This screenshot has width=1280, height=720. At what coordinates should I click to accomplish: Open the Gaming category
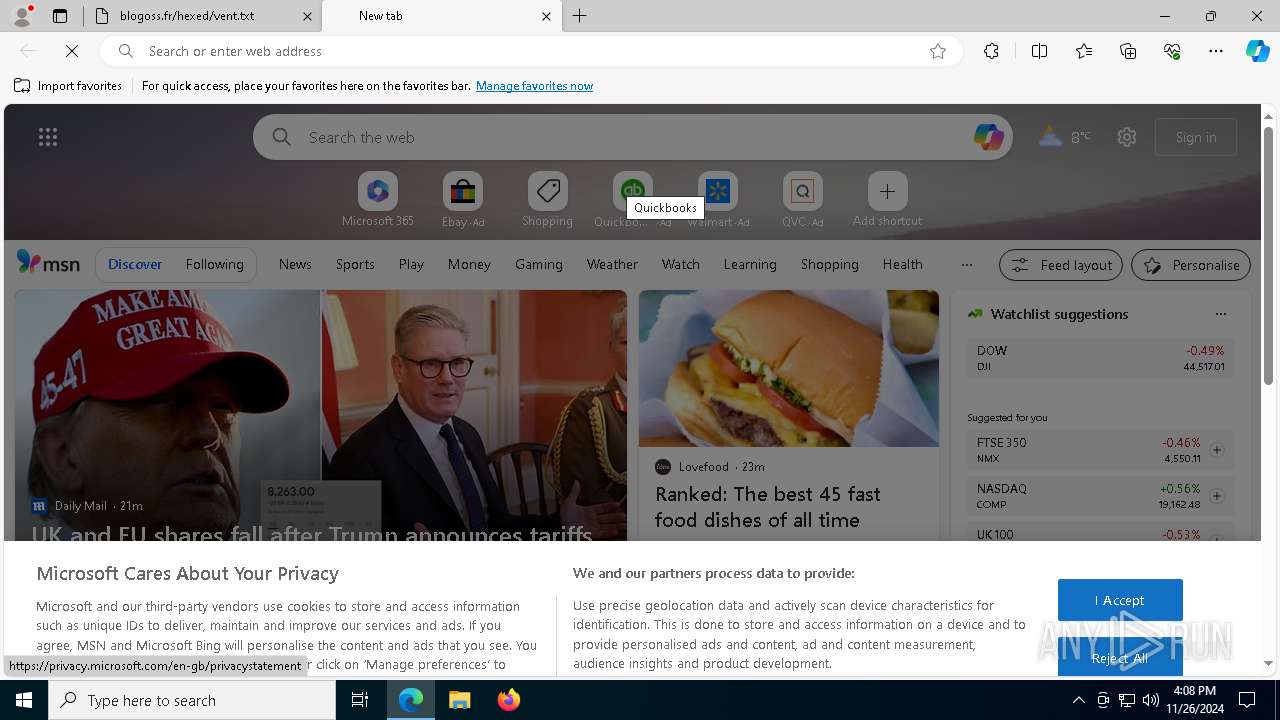click(x=539, y=264)
